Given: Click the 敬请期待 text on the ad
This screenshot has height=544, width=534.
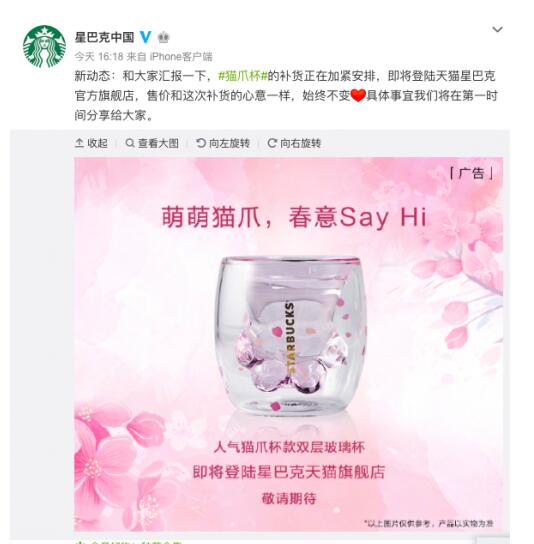Looking at the screenshot, I should tap(289, 499).
